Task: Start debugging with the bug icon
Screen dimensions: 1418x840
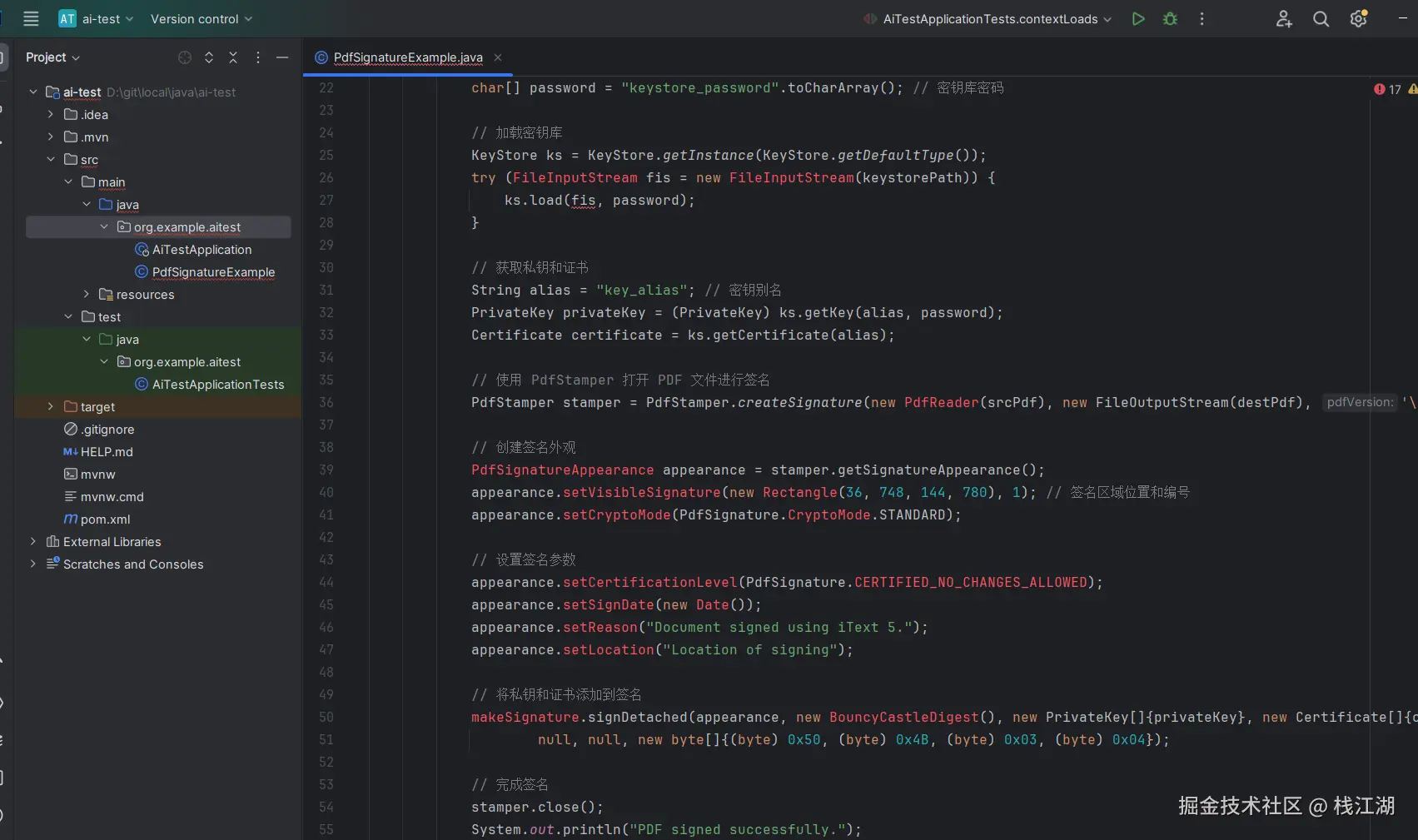Action: (x=1170, y=18)
